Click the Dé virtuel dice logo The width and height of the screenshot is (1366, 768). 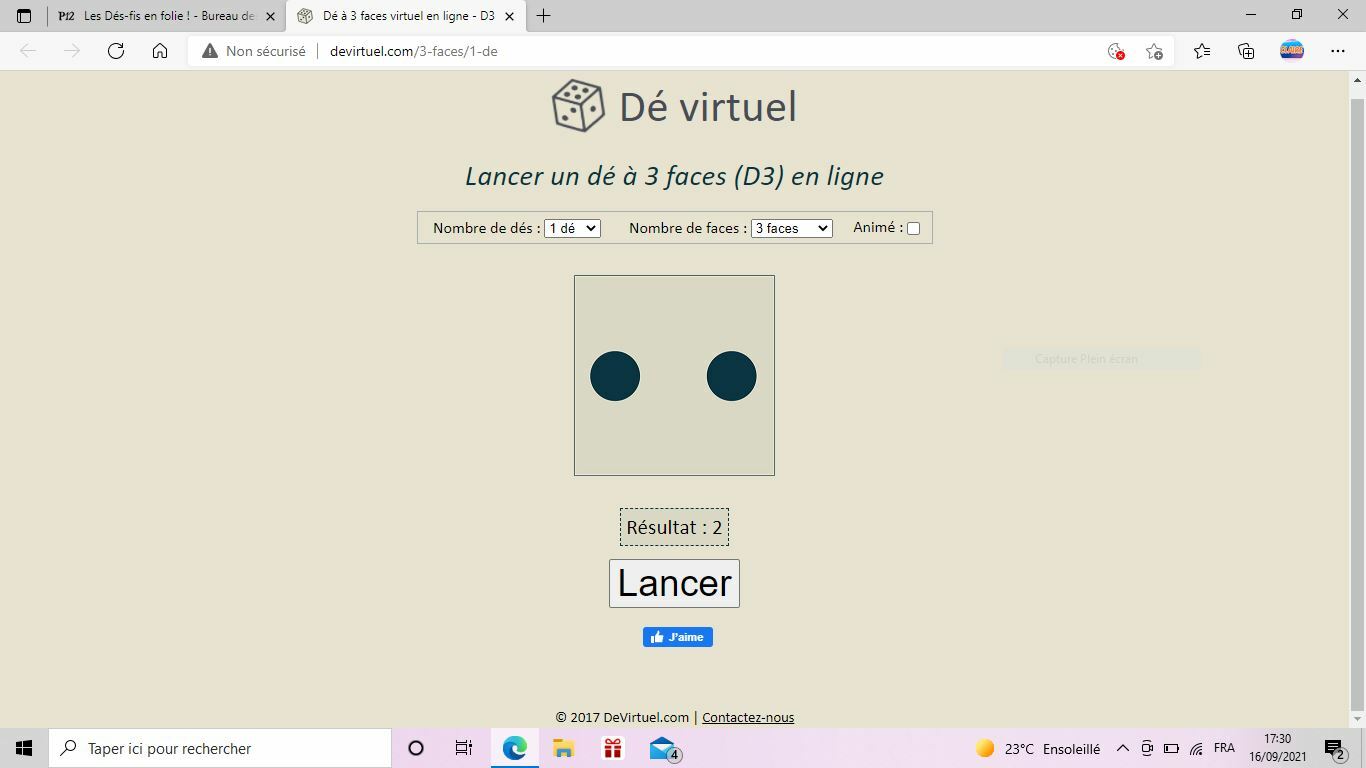[578, 106]
